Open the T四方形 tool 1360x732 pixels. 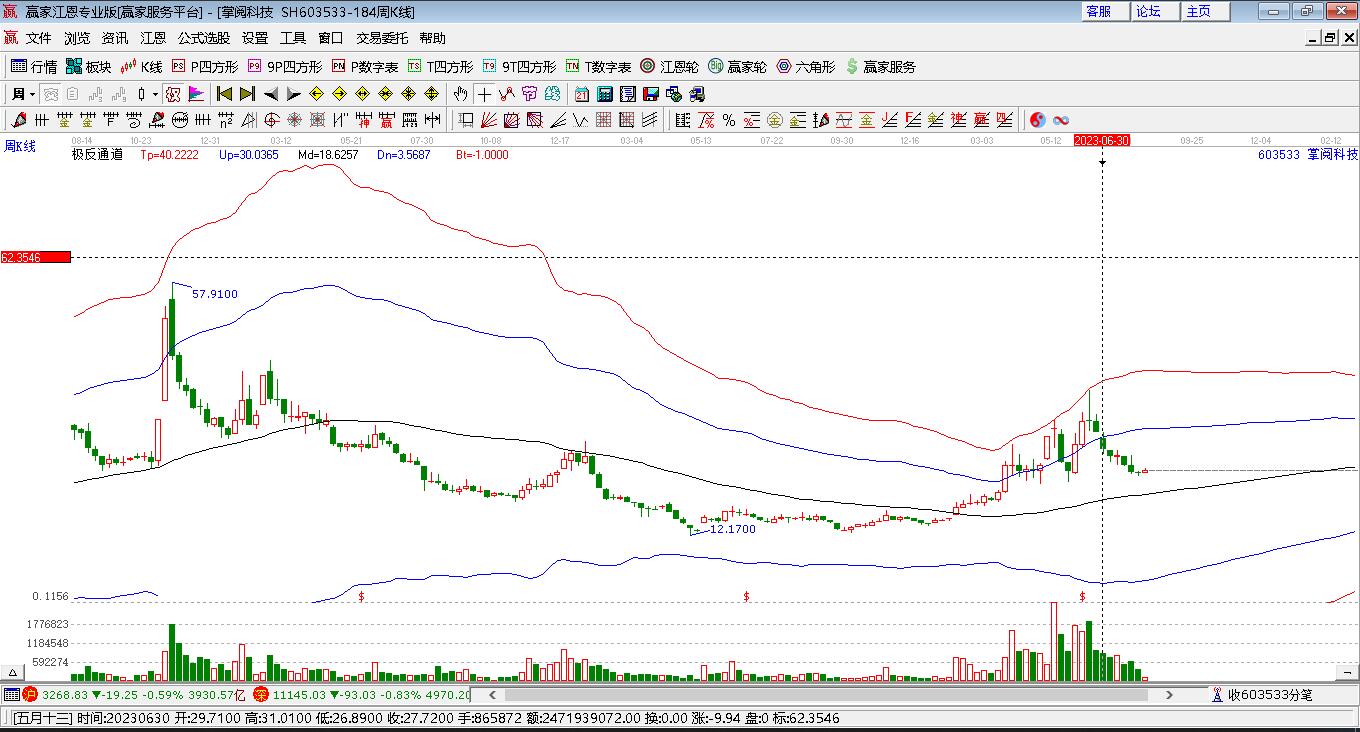pyautogui.click(x=440, y=67)
